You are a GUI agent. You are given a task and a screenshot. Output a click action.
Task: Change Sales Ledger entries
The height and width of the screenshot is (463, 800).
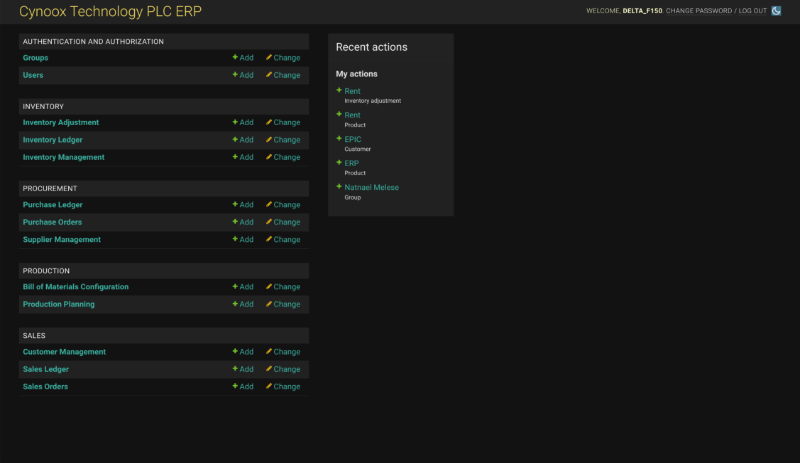pos(283,369)
